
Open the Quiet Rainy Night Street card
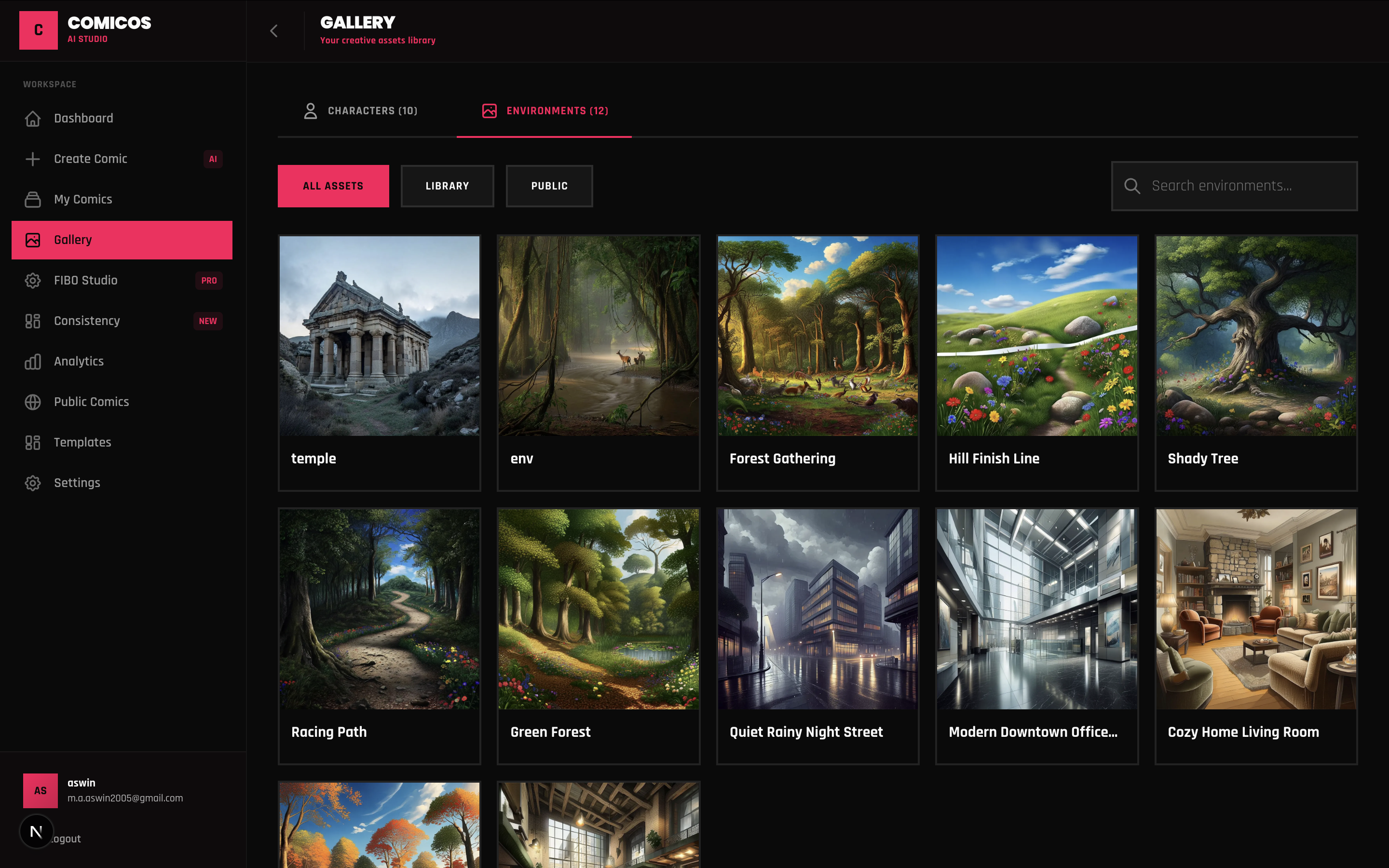click(817, 635)
